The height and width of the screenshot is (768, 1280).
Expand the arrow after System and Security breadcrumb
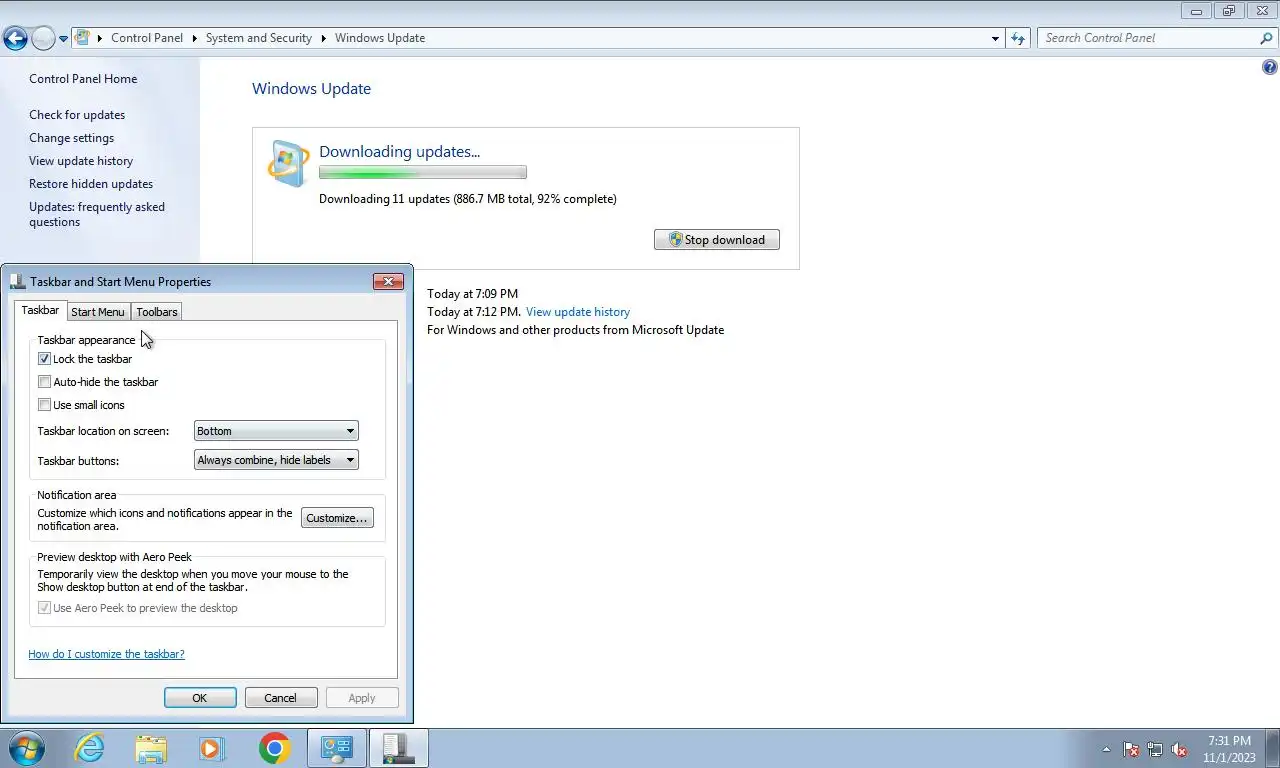[x=324, y=38]
